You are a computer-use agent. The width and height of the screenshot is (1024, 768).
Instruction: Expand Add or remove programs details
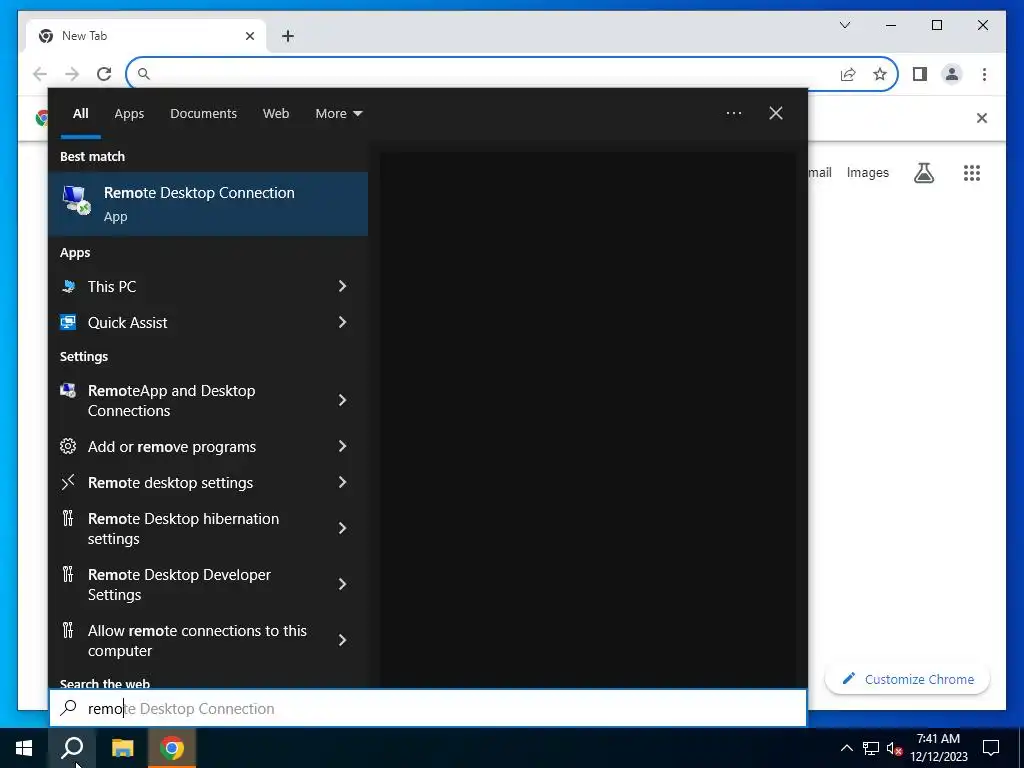[342, 446]
